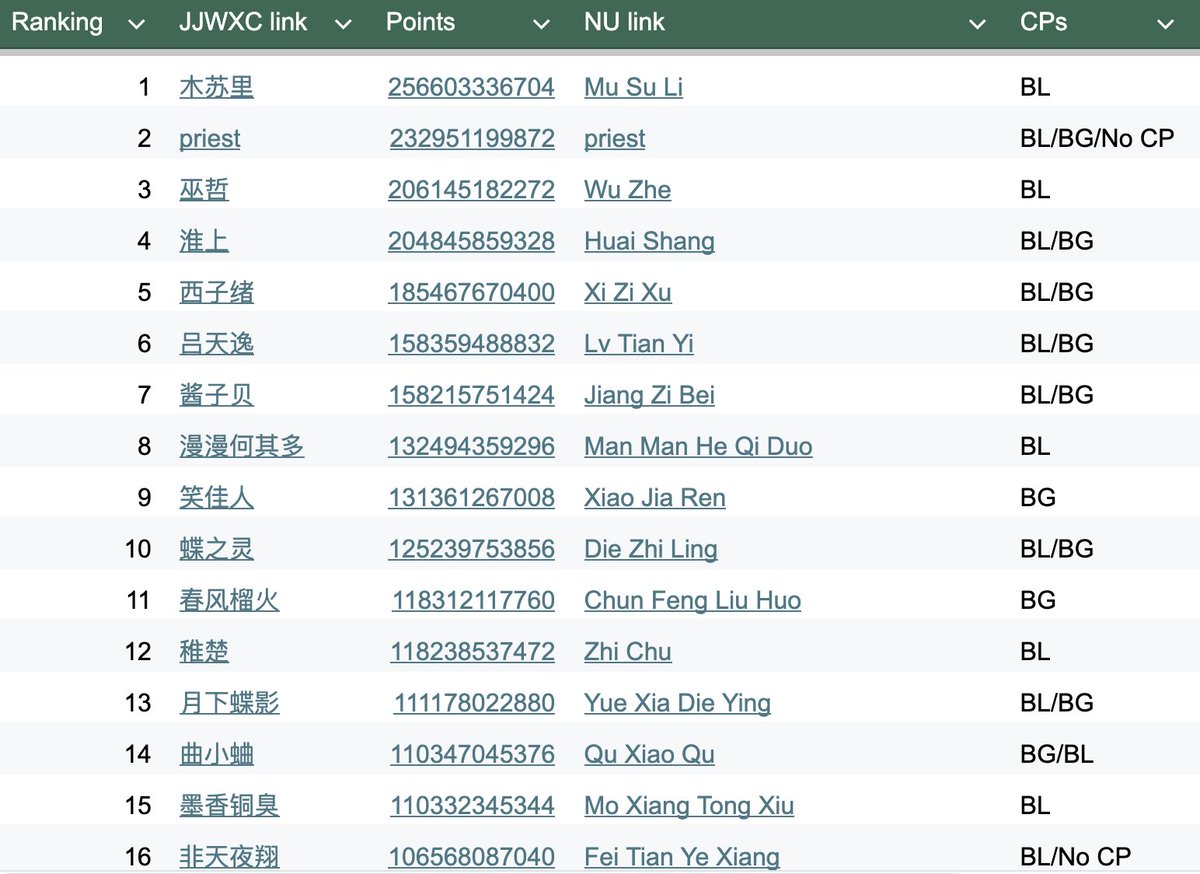Image resolution: width=1200 pixels, height=874 pixels.
Task: Open the Ranking column filter dropdown
Action: click(136, 23)
